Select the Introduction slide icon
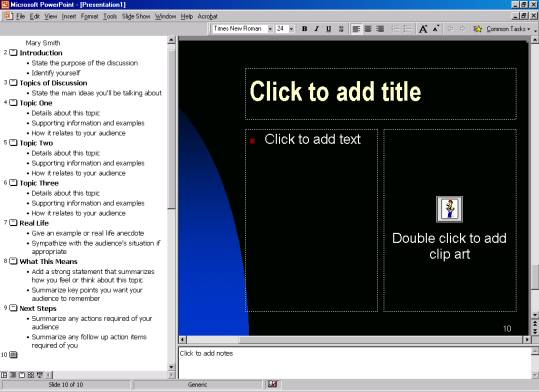 13,53
